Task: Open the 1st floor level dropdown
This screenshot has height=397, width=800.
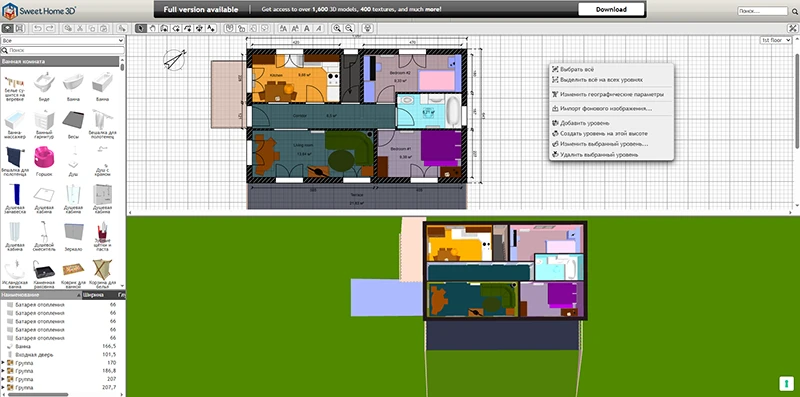Action: point(776,40)
